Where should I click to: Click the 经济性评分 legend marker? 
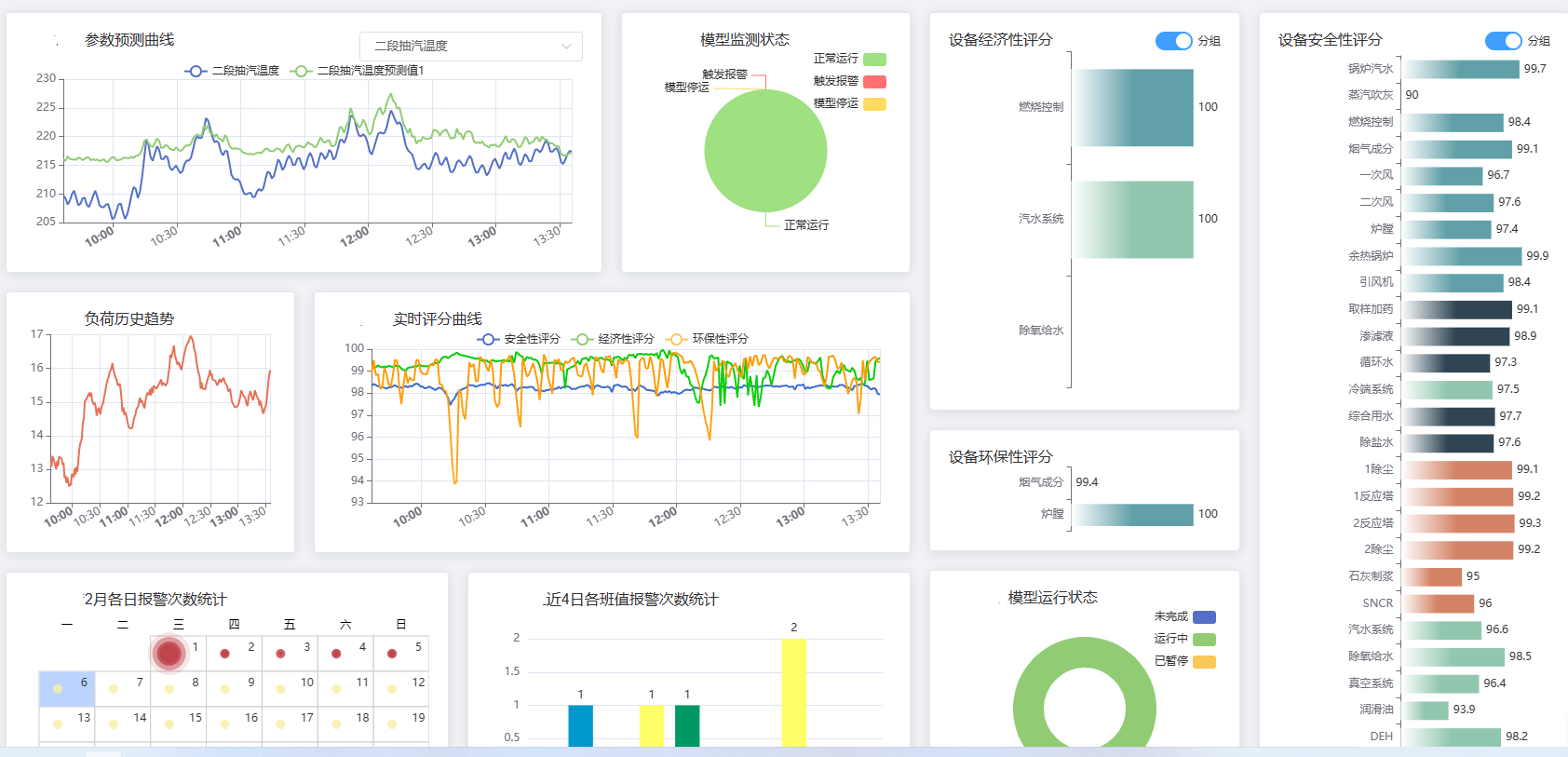pyautogui.click(x=583, y=339)
